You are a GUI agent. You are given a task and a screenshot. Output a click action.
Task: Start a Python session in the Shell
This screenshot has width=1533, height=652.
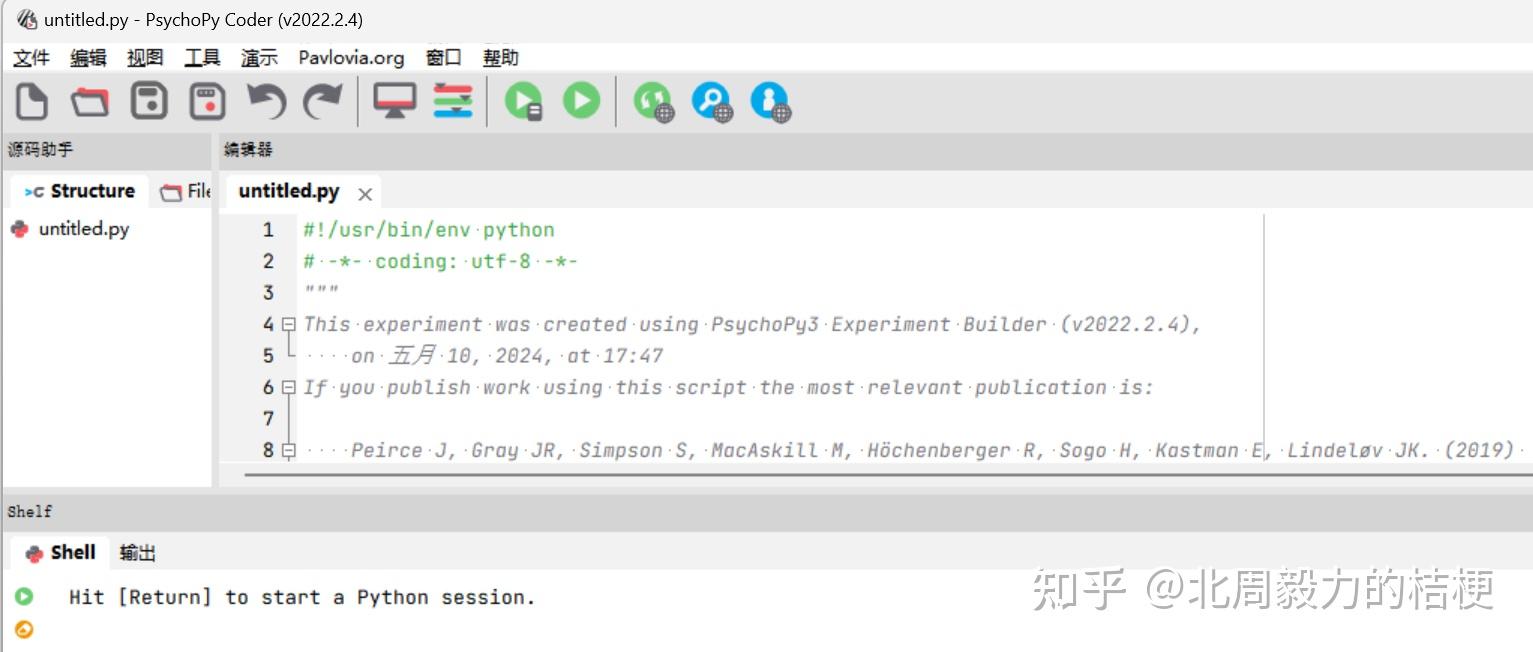tap(300, 597)
